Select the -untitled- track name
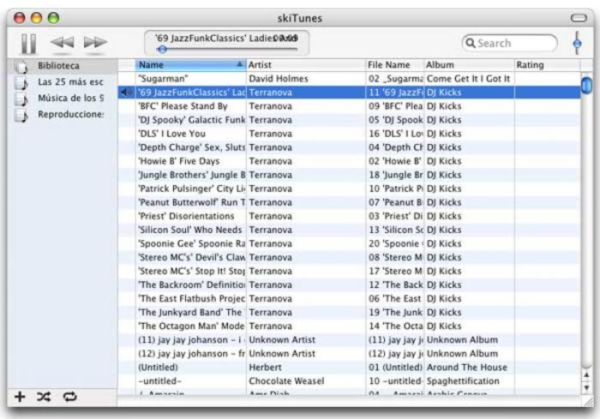The width and height of the screenshot is (600, 419). click(x=160, y=381)
